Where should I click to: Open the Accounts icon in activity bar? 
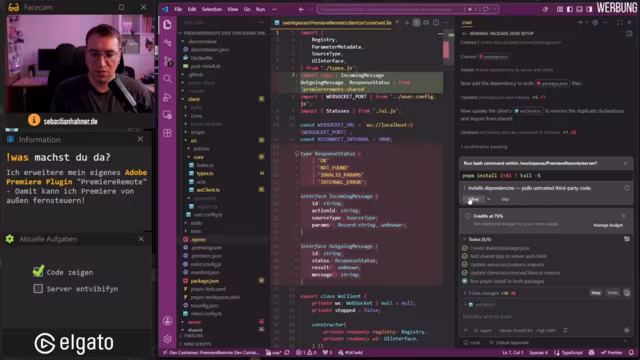(x=167, y=321)
